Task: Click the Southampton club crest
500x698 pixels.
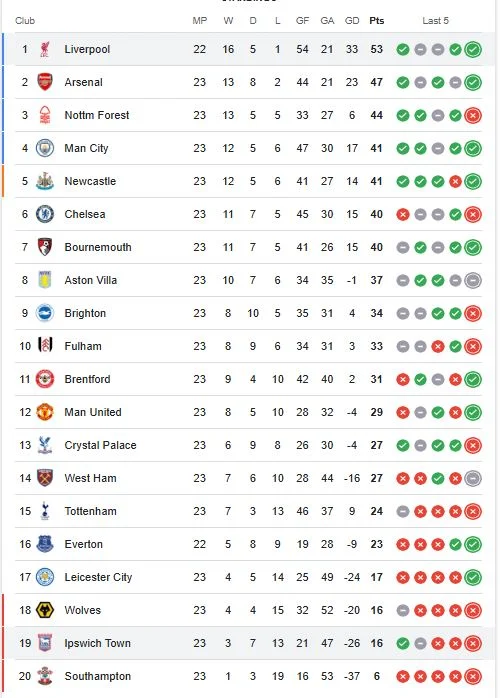Action: click(x=45, y=676)
